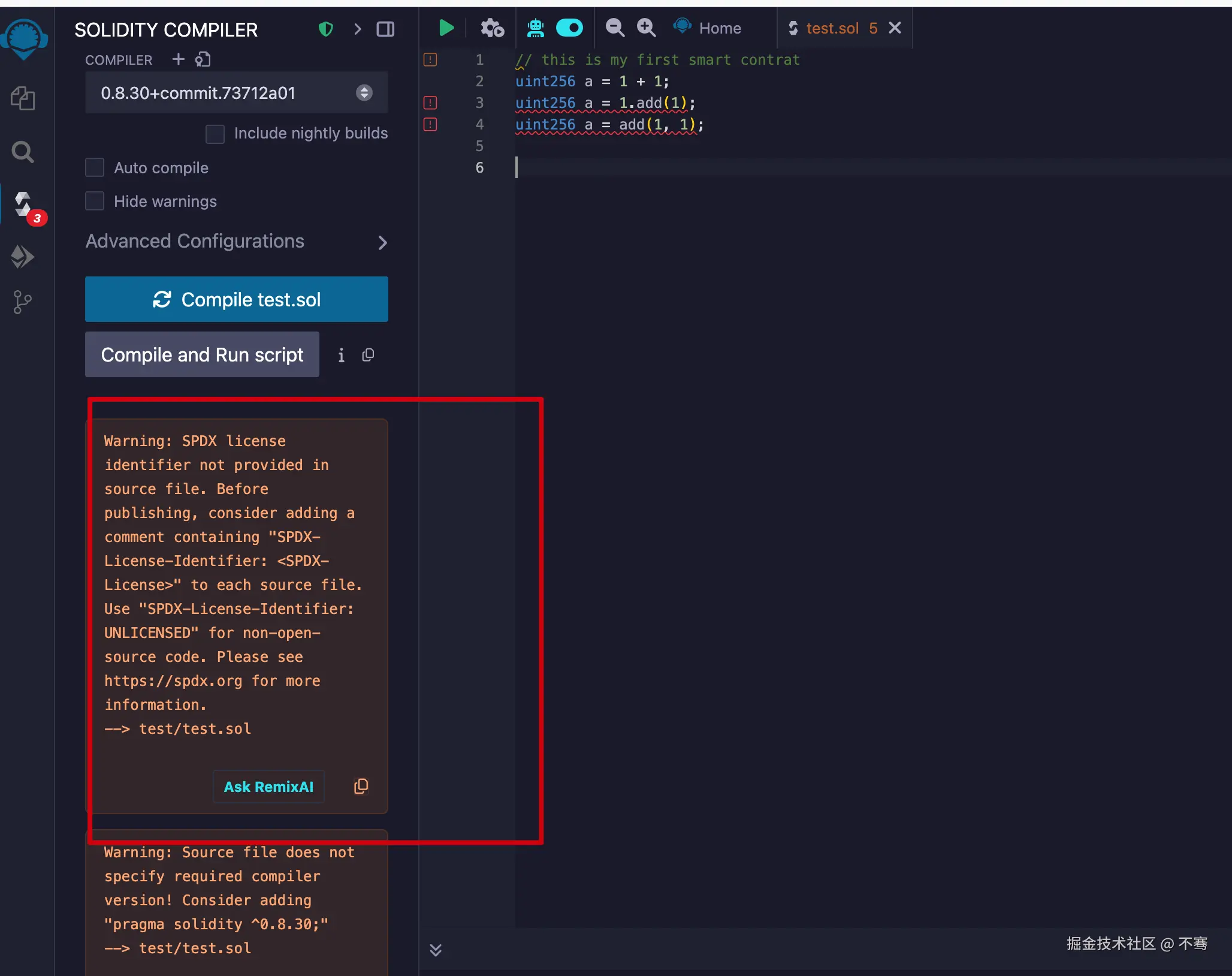This screenshot has width=1232, height=976.
Task: Open the File Explorer sidebar icon
Action: [23, 98]
